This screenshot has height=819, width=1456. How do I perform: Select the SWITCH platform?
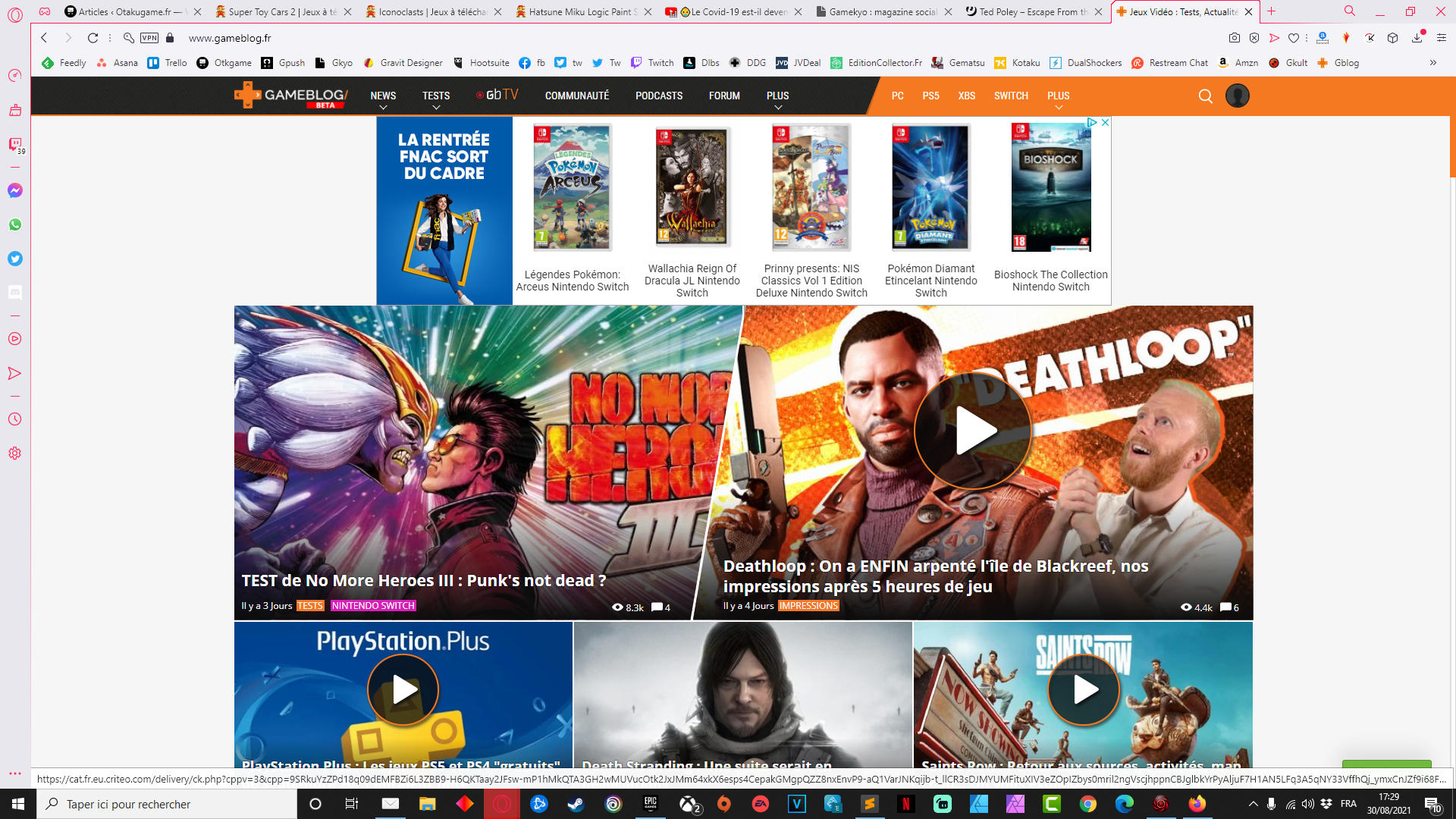click(1011, 96)
